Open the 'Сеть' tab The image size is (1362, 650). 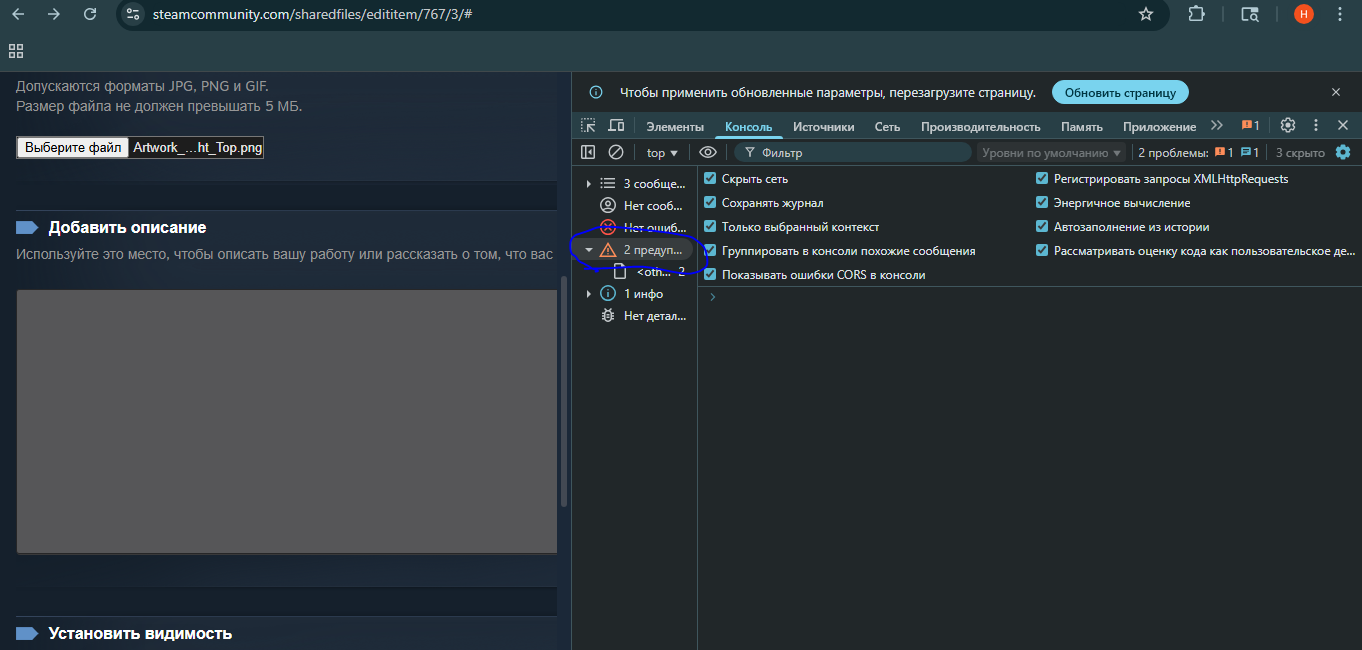point(887,127)
